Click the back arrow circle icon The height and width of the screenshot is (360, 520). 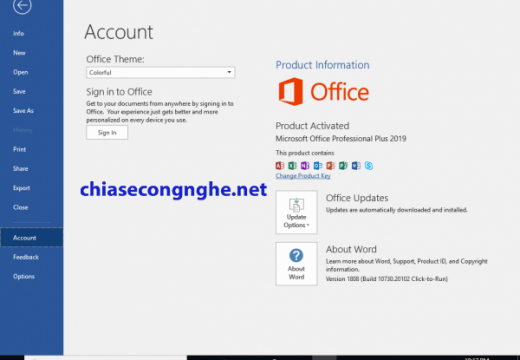pyautogui.click(x=22, y=5)
